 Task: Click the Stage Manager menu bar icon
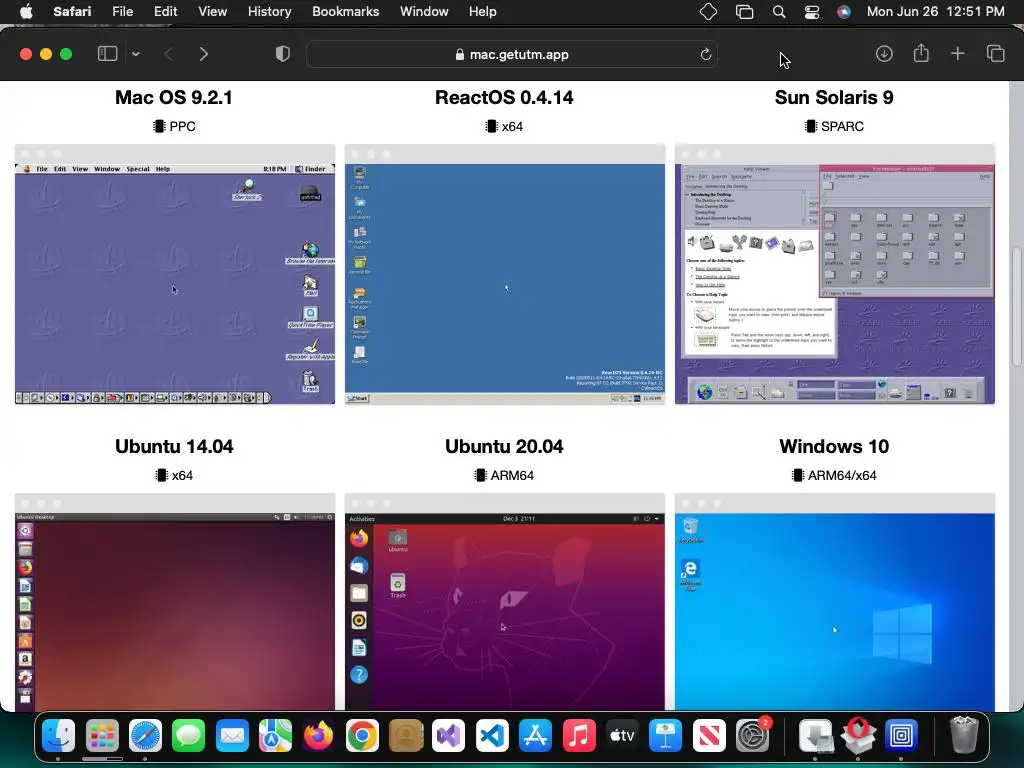[744, 12]
